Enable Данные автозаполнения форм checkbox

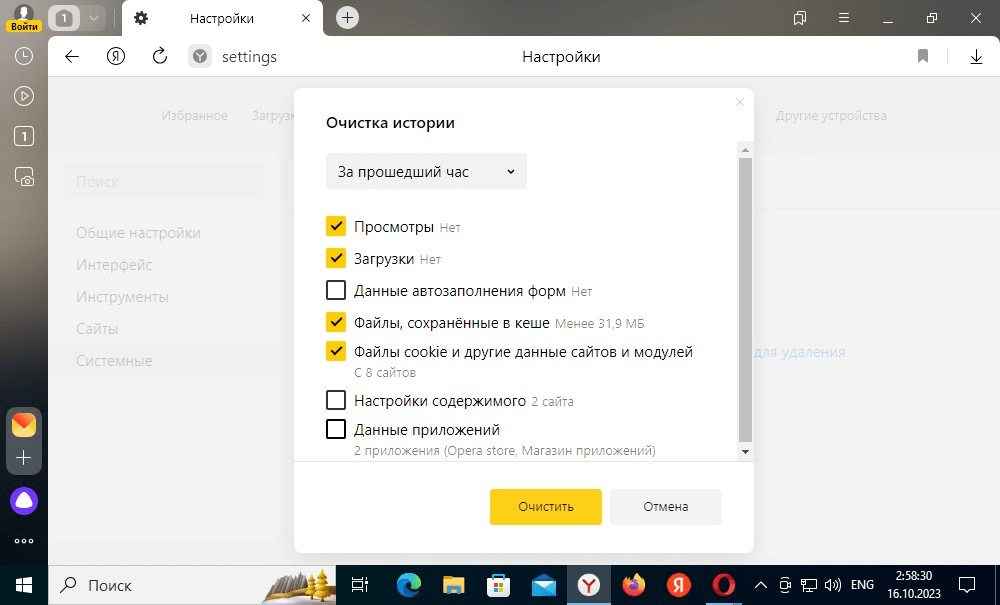(336, 290)
